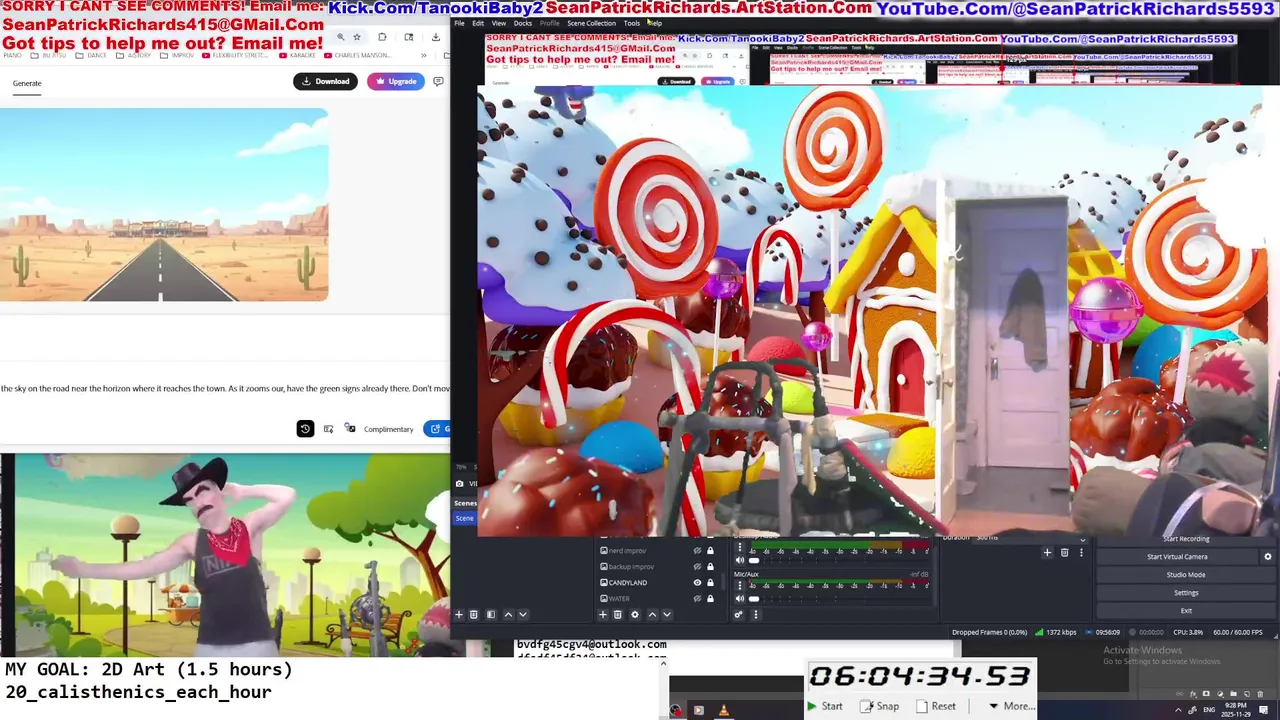Open the Mic/Aux options three-dot menu
The image size is (1280, 720).
click(740, 586)
